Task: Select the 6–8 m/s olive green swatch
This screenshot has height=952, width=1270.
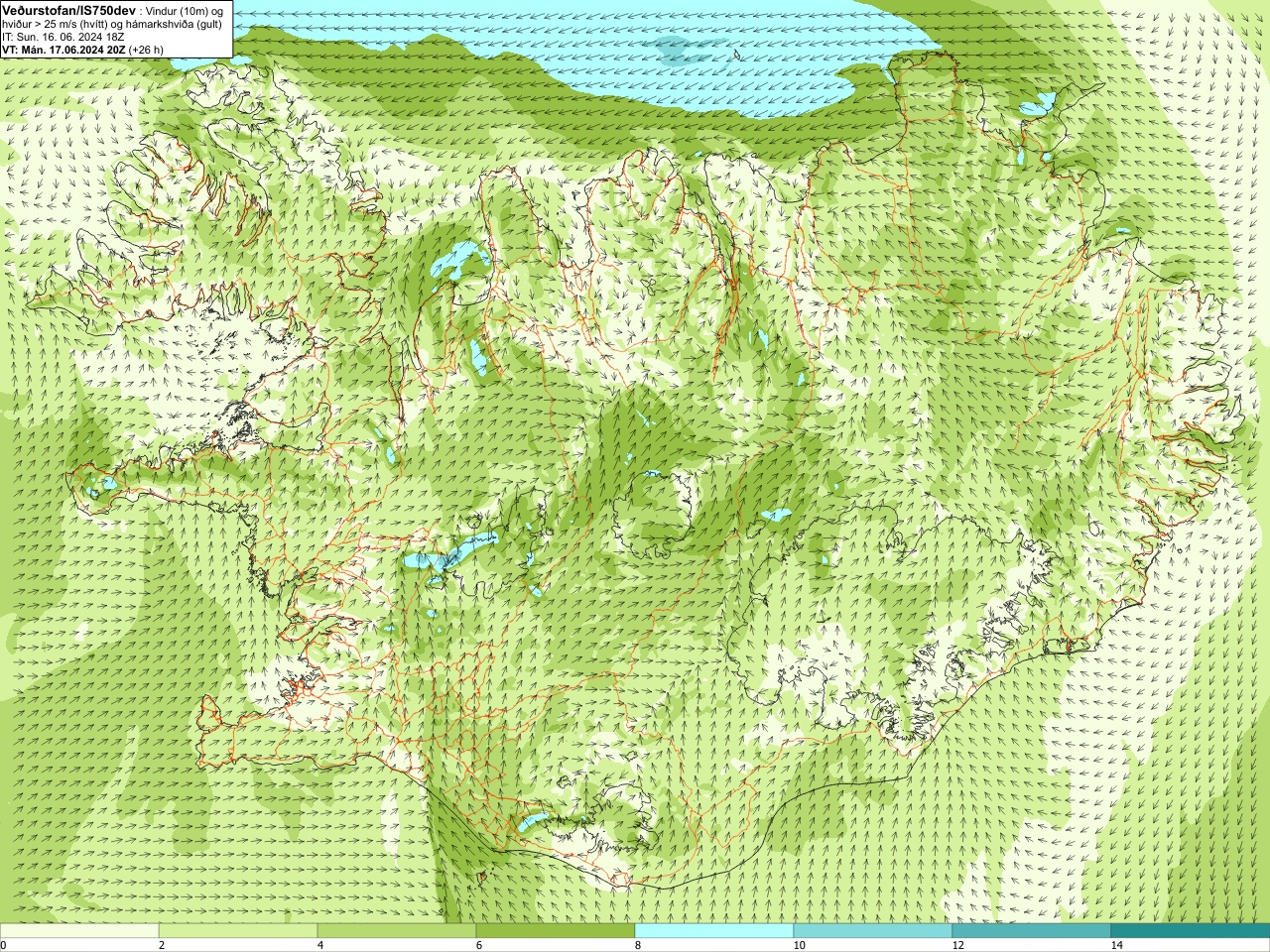Action: coord(556,931)
